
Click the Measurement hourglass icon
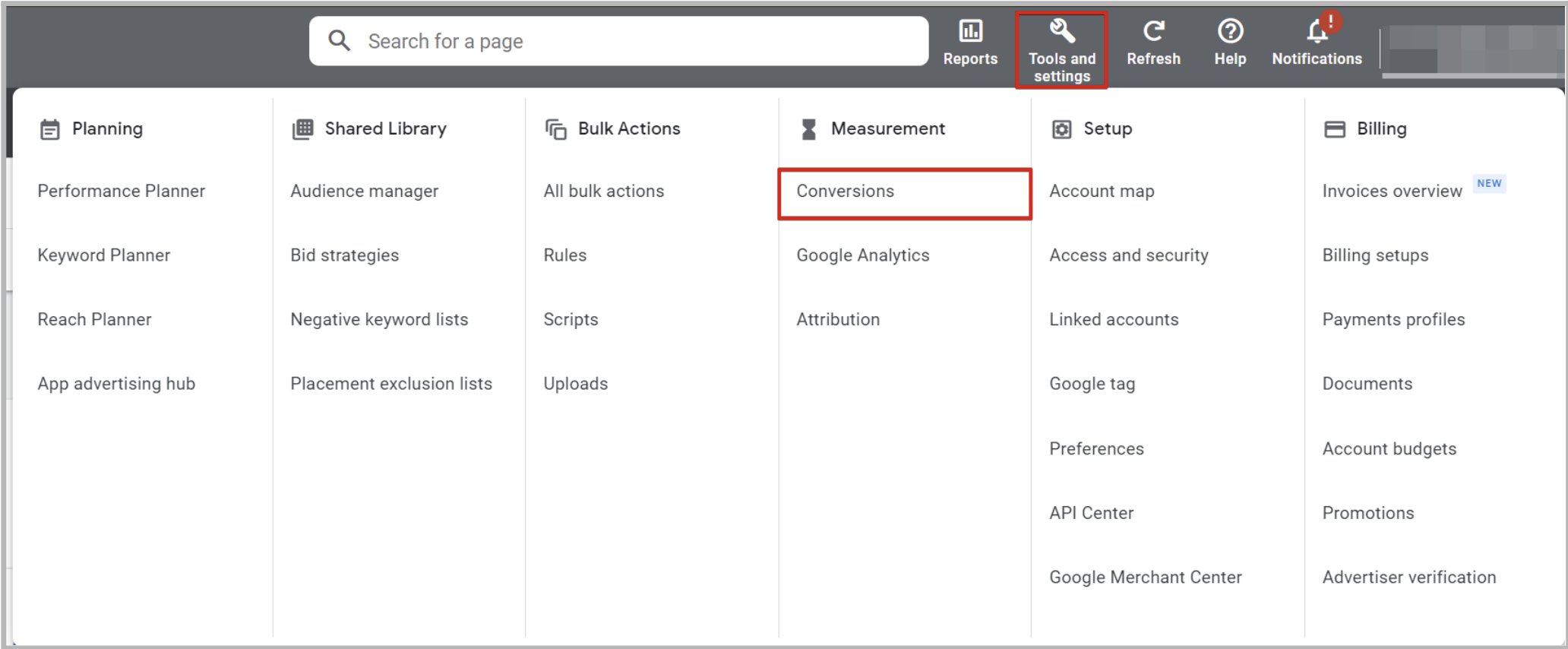point(808,129)
